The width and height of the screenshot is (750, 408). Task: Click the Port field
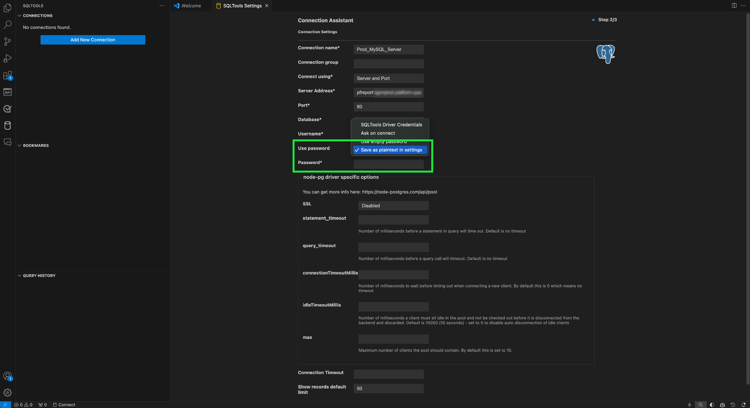click(388, 107)
